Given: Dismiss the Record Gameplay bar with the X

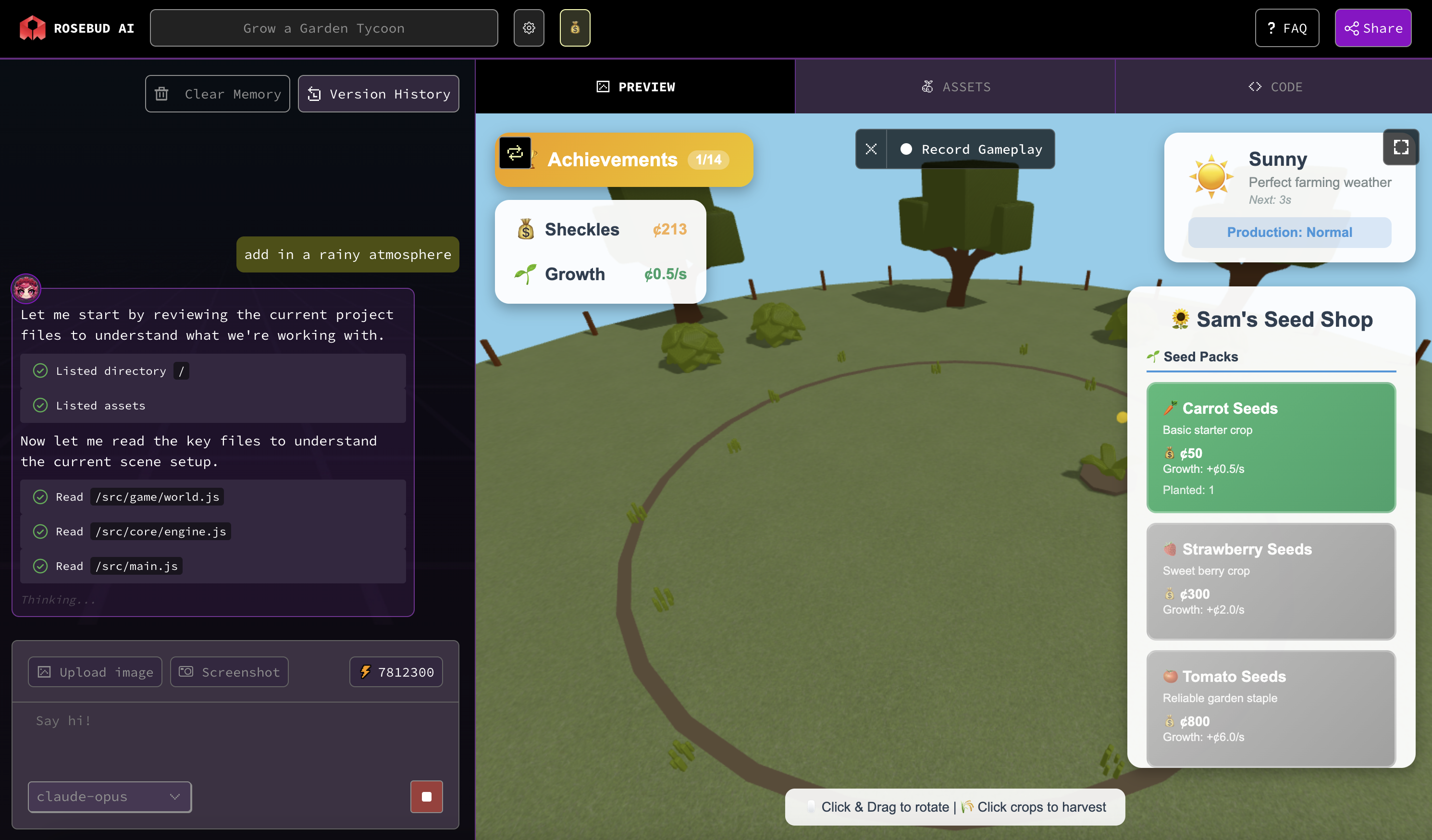Looking at the screenshot, I should click(x=871, y=149).
